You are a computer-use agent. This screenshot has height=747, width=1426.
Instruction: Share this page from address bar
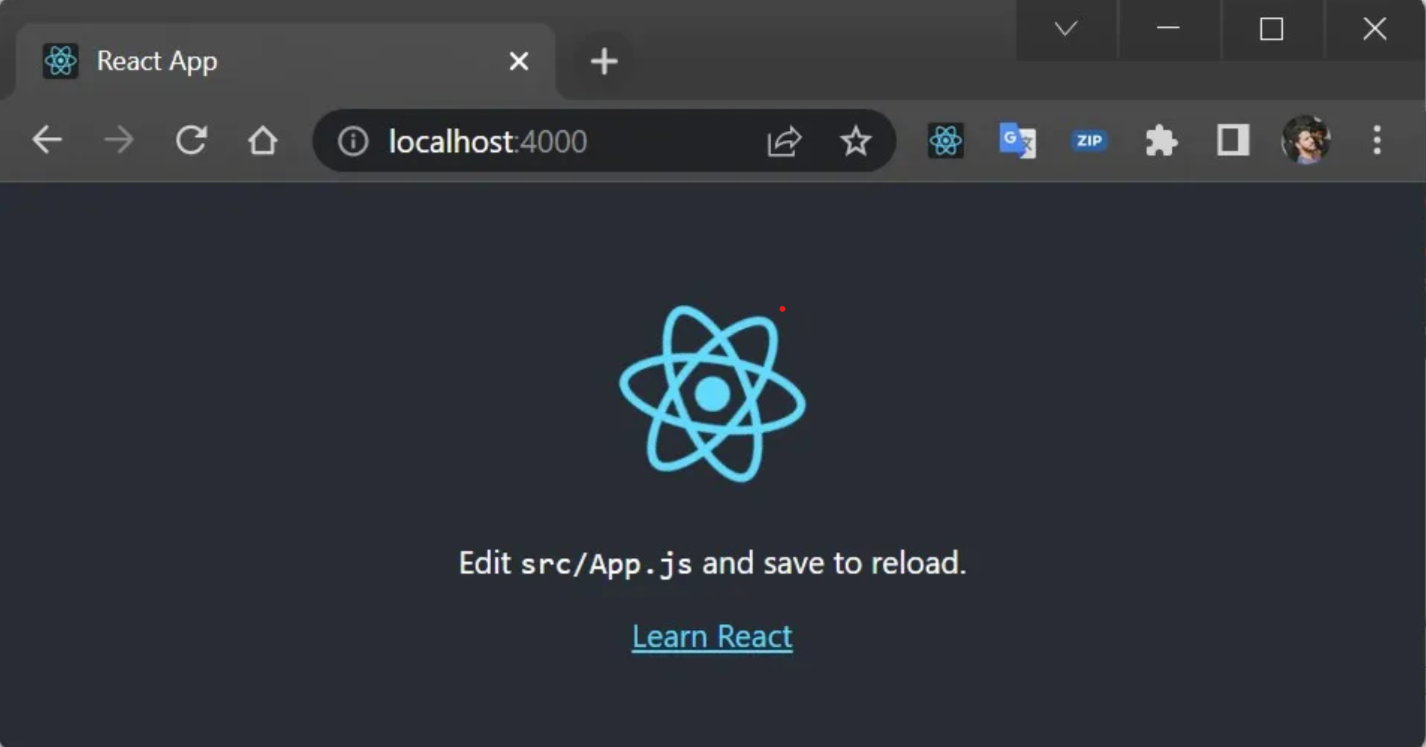pos(784,141)
